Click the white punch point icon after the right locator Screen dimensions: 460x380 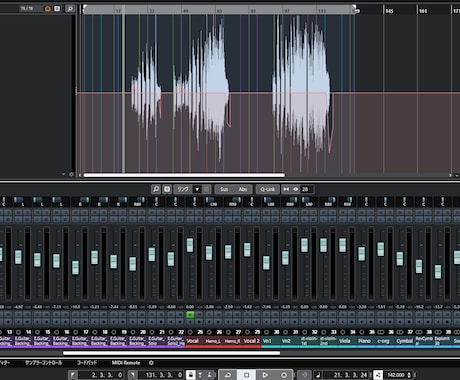click(190, 375)
